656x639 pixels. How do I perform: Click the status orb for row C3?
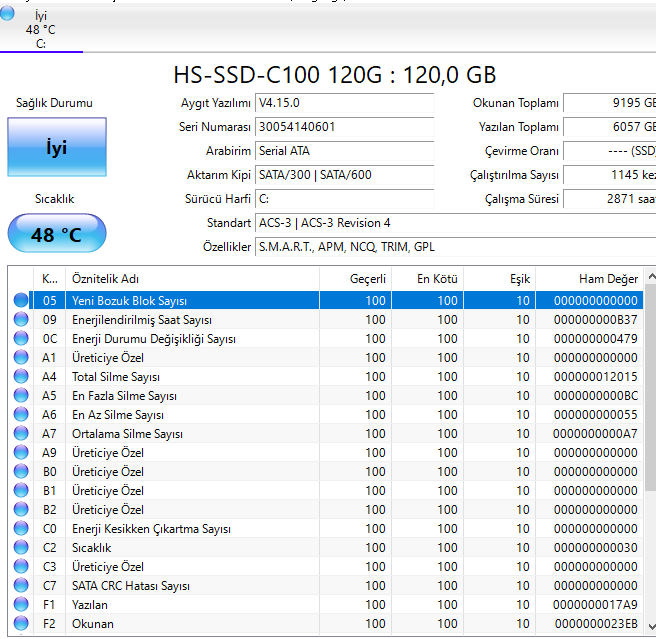[21, 567]
